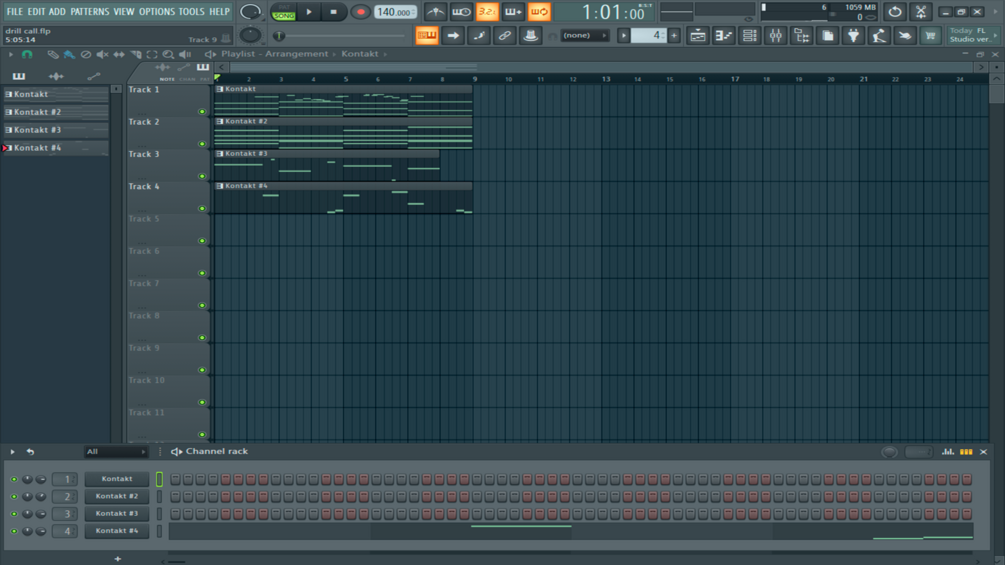Toggle the Channel rack graph editor icon

coord(948,452)
